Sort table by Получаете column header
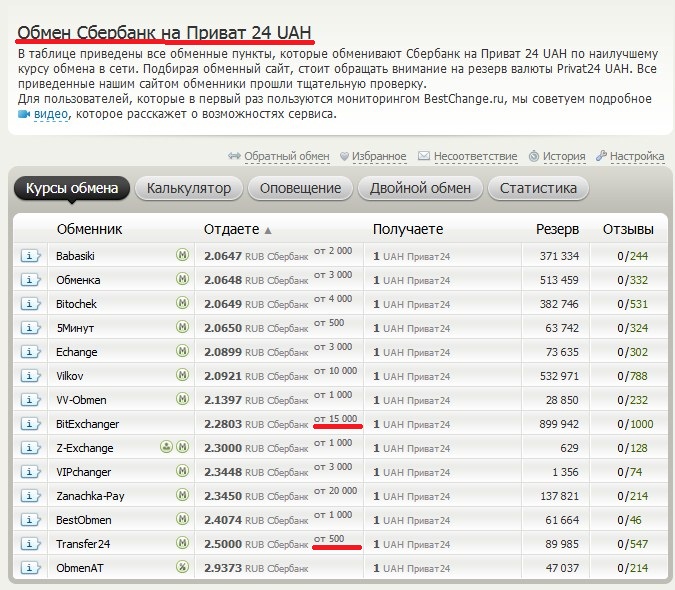This screenshot has width=675, height=590. pos(408,229)
